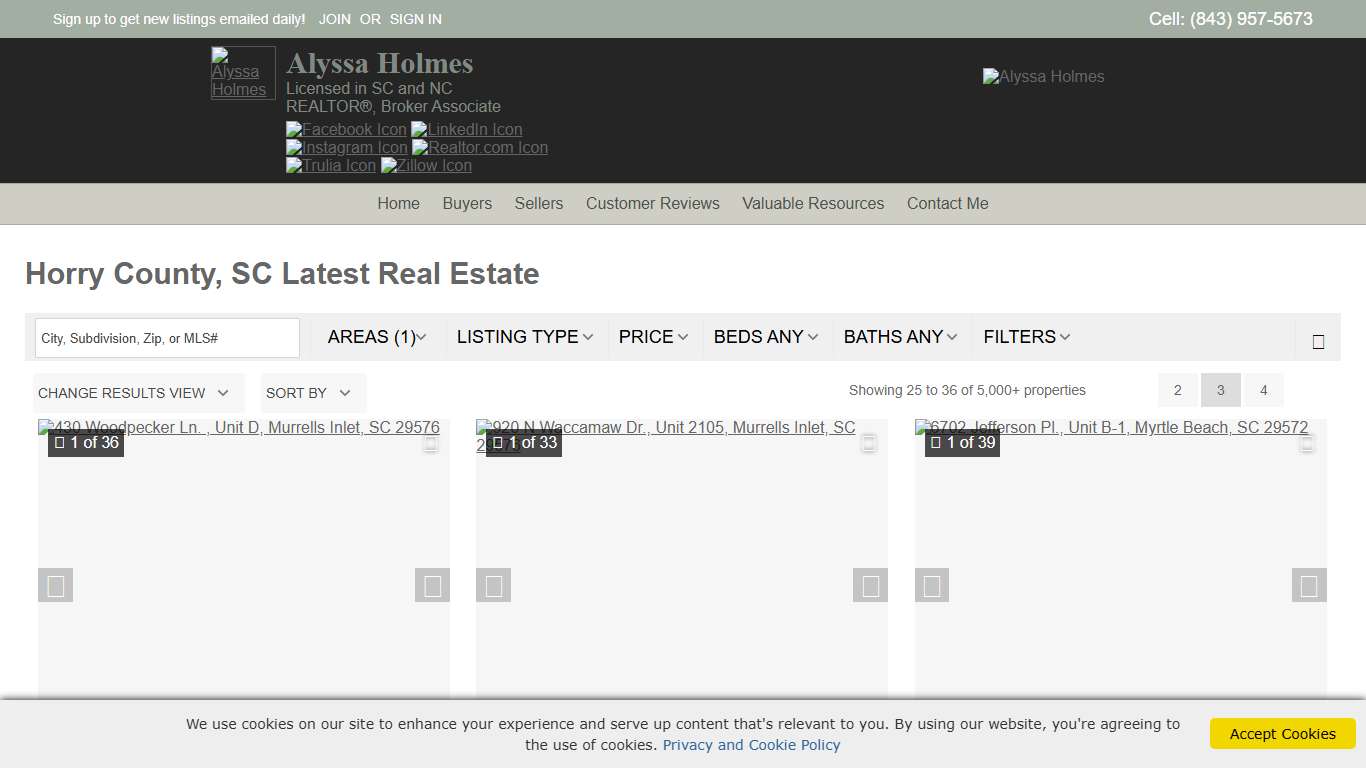The height and width of the screenshot is (768, 1366).
Task: Open the Privacy and Cookie Policy link
Action: 751,744
